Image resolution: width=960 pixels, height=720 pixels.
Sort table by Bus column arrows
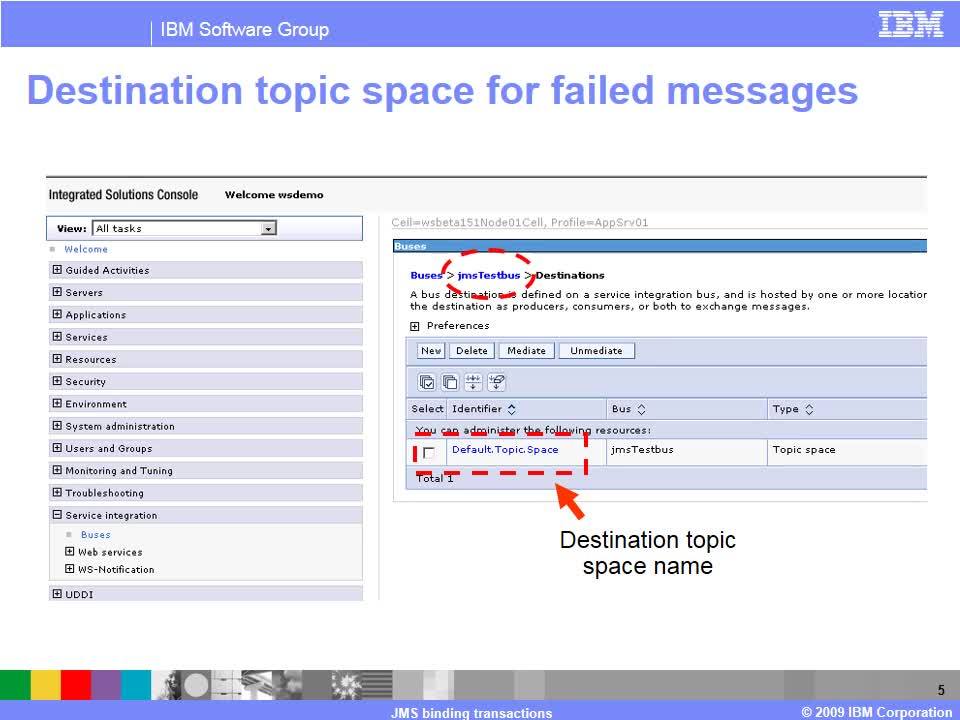tap(641, 409)
